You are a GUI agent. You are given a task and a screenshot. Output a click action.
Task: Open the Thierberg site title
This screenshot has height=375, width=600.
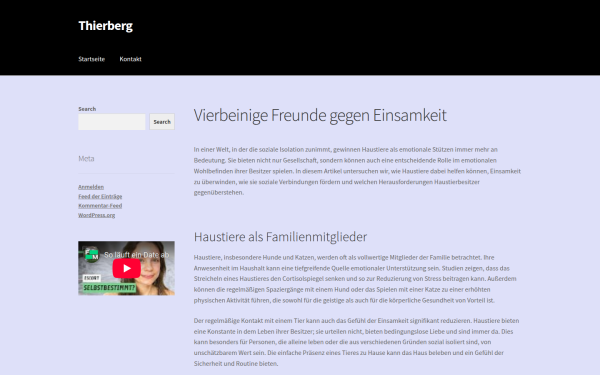(106, 26)
